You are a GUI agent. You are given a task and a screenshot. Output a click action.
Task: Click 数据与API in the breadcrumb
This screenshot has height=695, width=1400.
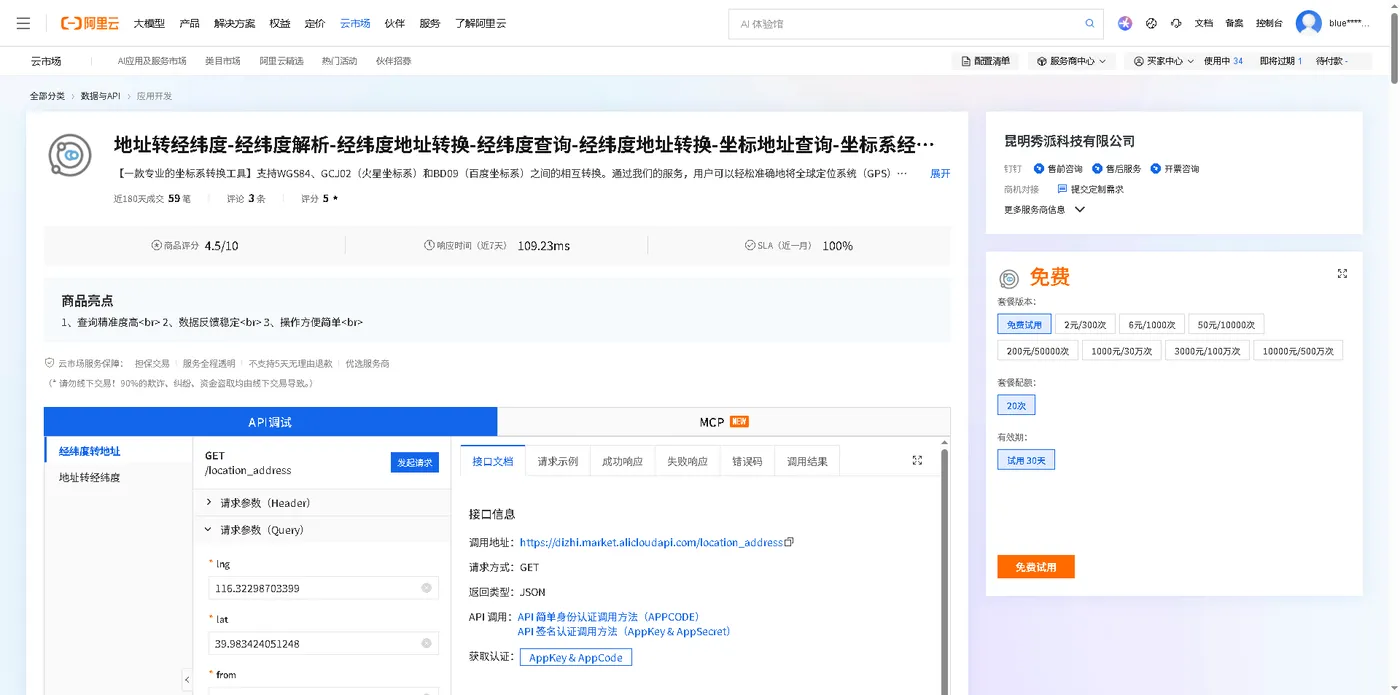(100, 96)
